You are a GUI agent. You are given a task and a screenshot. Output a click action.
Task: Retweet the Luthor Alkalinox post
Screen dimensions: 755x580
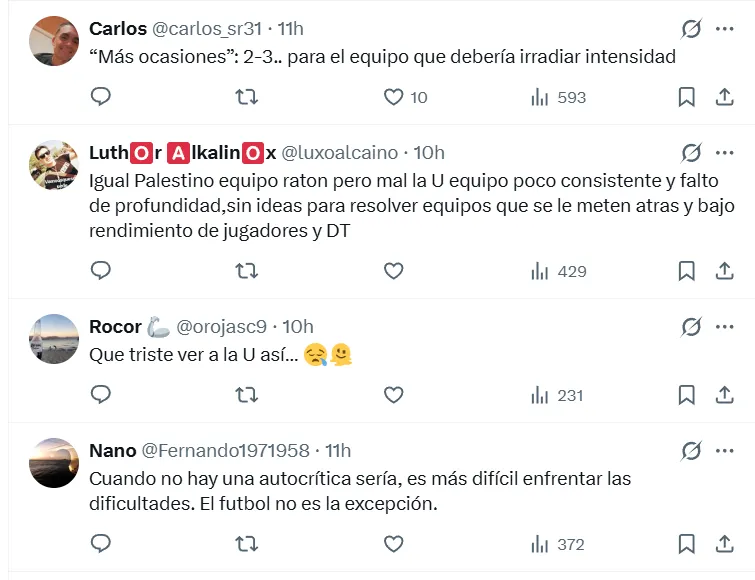[246, 271]
